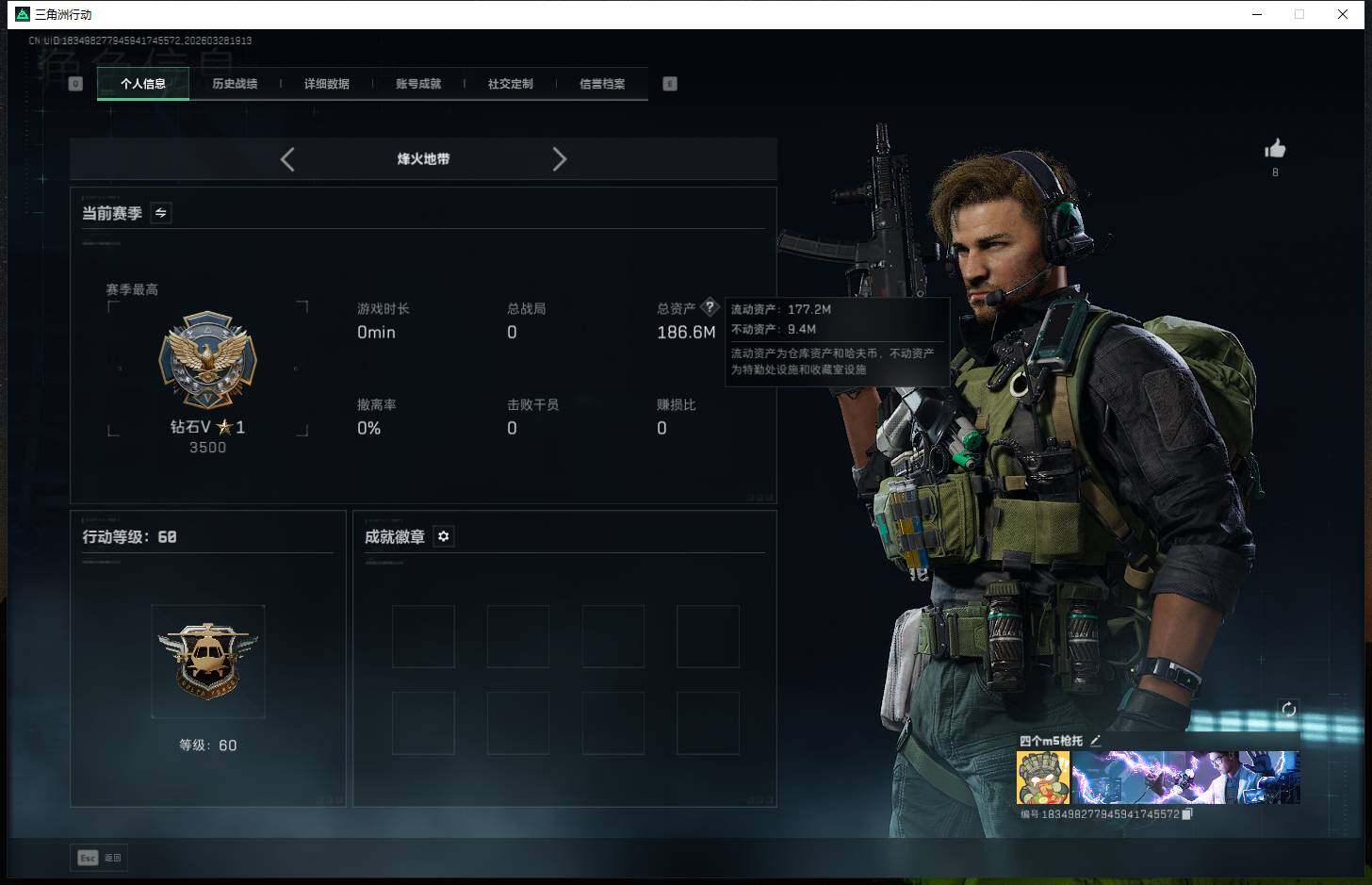1372x885 pixels.
Task: Open the 总资产 question mark help icon
Action: 710,307
